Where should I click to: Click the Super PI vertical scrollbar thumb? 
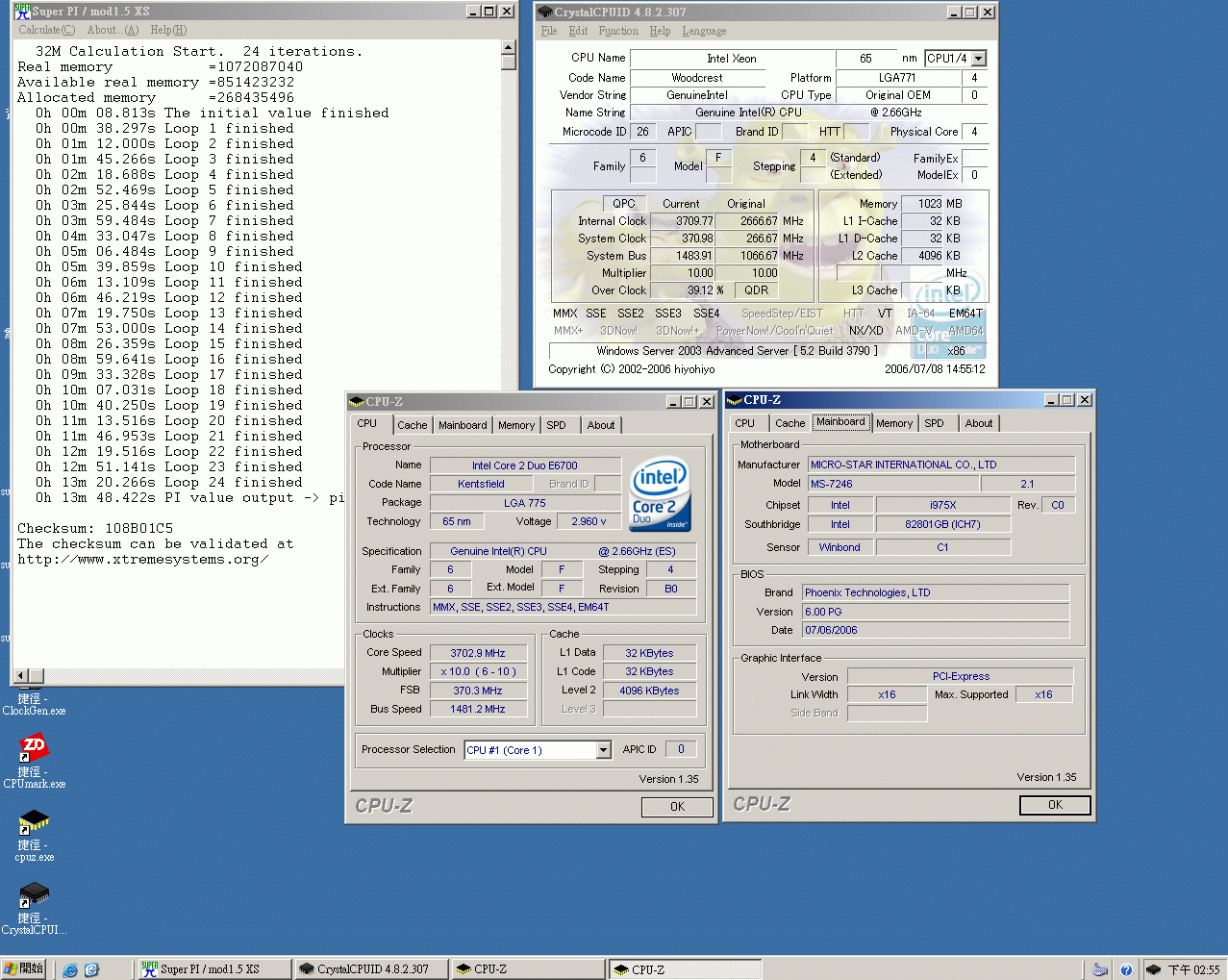pyautogui.click(x=509, y=63)
